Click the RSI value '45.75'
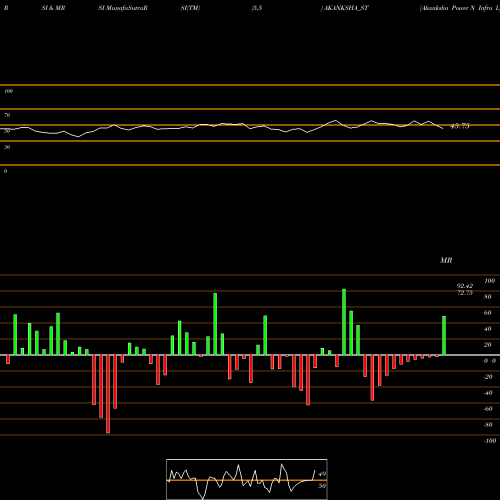The height and width of the screenshot is (500, 500). click(x=460, y=126)
